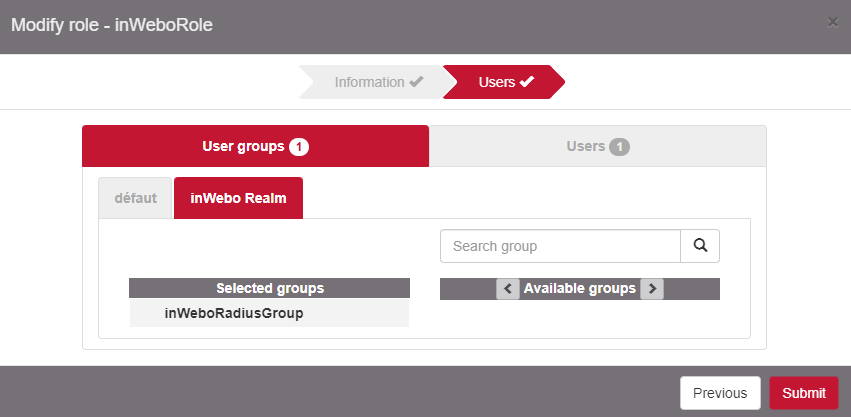Submit the role changes
The image size is (851, 417).
coord(803,393)
